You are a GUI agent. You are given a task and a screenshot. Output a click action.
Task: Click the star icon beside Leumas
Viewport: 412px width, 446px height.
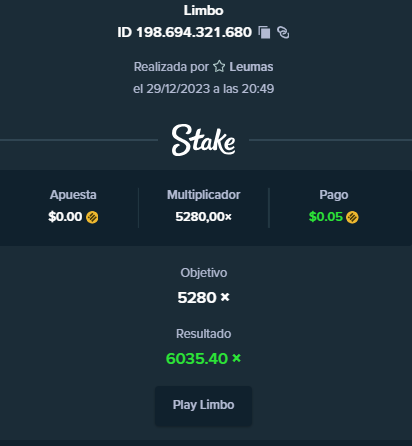point(219,66)
